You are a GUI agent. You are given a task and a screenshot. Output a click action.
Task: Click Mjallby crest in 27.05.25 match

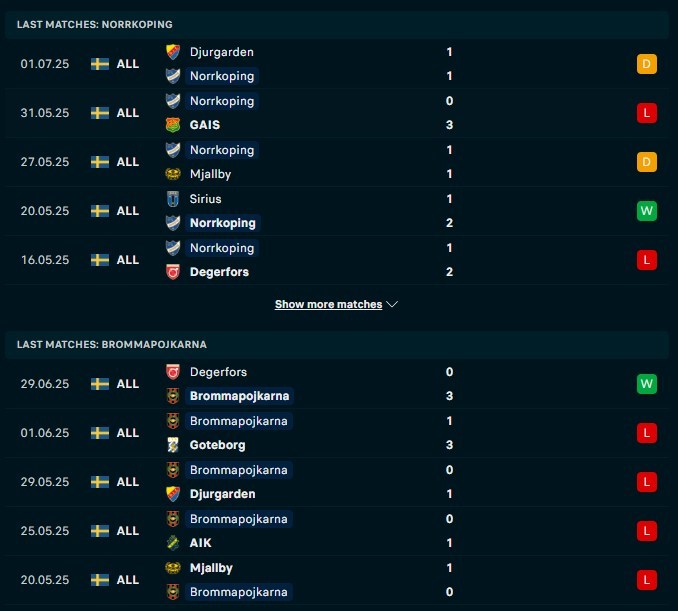pyautogui.click(x=173, y=174)
